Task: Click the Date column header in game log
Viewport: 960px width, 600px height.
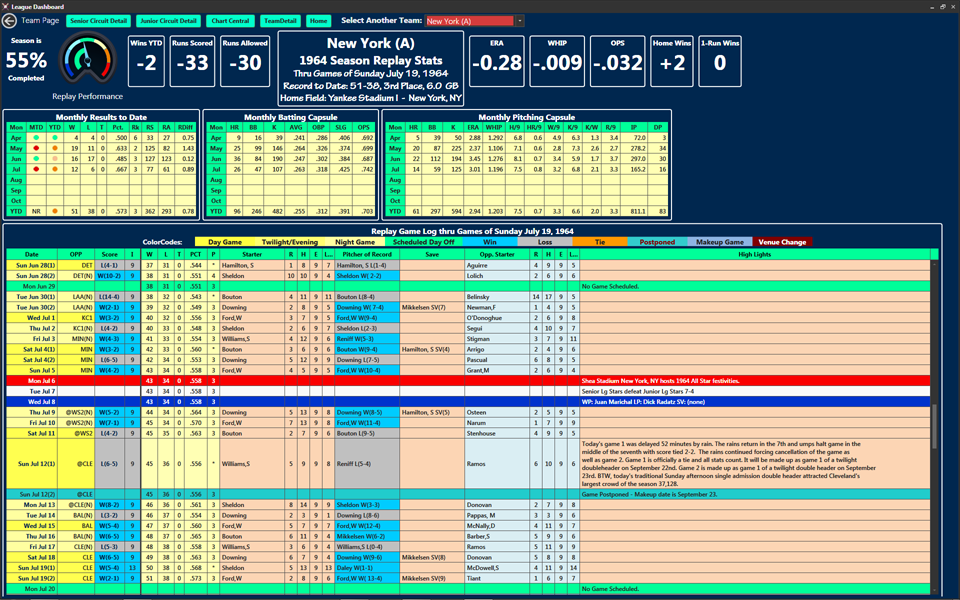Action: click(32, 254)
